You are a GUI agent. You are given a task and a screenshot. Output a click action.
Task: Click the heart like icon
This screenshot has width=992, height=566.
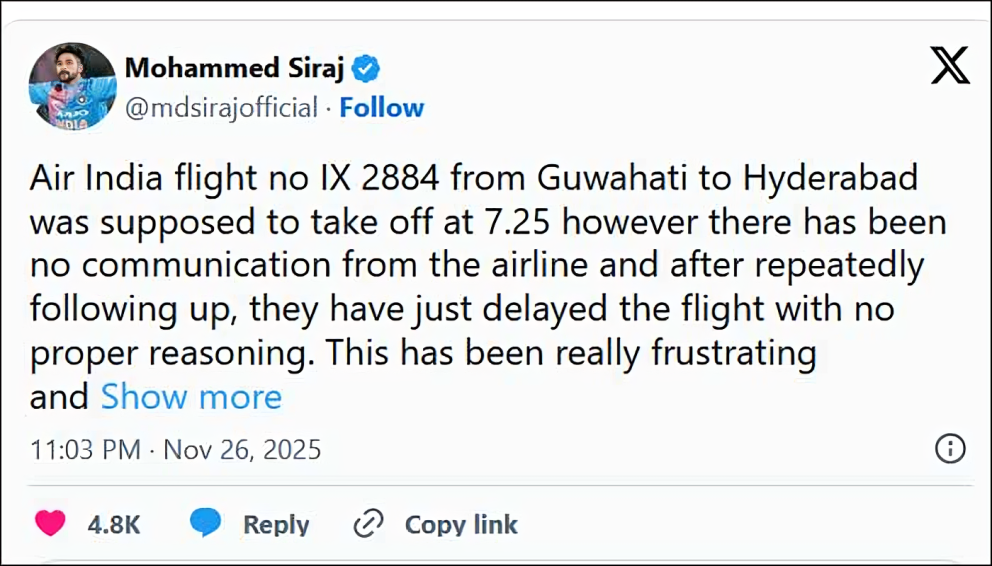(x=51, y=524)
